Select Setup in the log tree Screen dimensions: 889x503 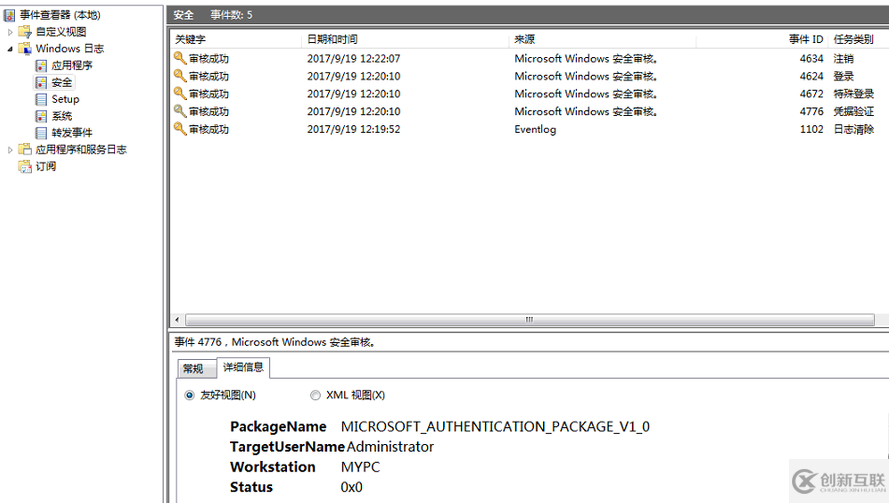coord(65,99)
